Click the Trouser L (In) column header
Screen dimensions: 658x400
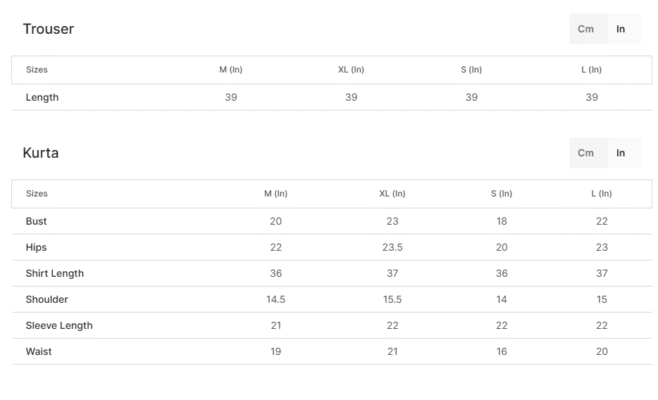(x=591, y=70)
